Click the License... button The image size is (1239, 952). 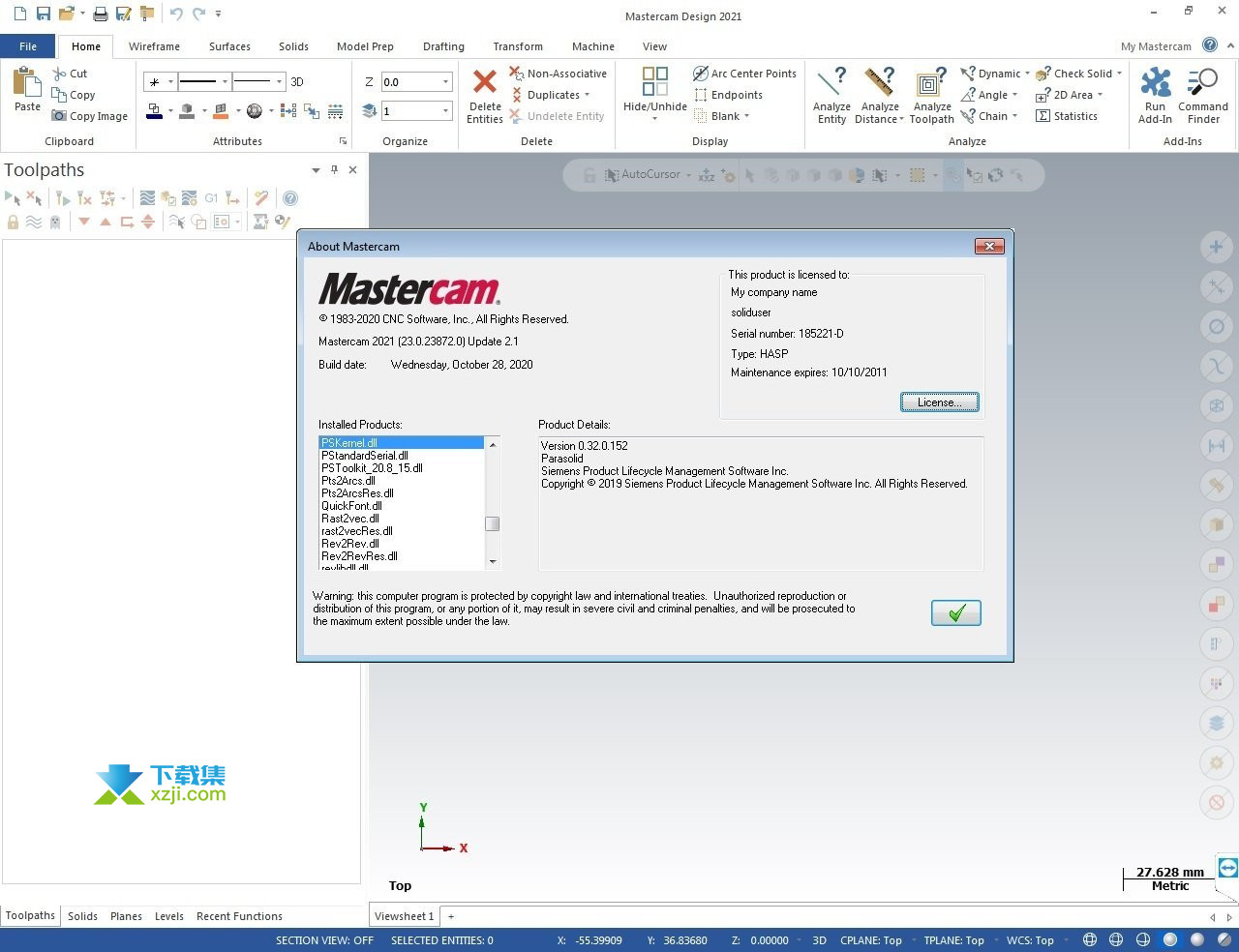939,402
